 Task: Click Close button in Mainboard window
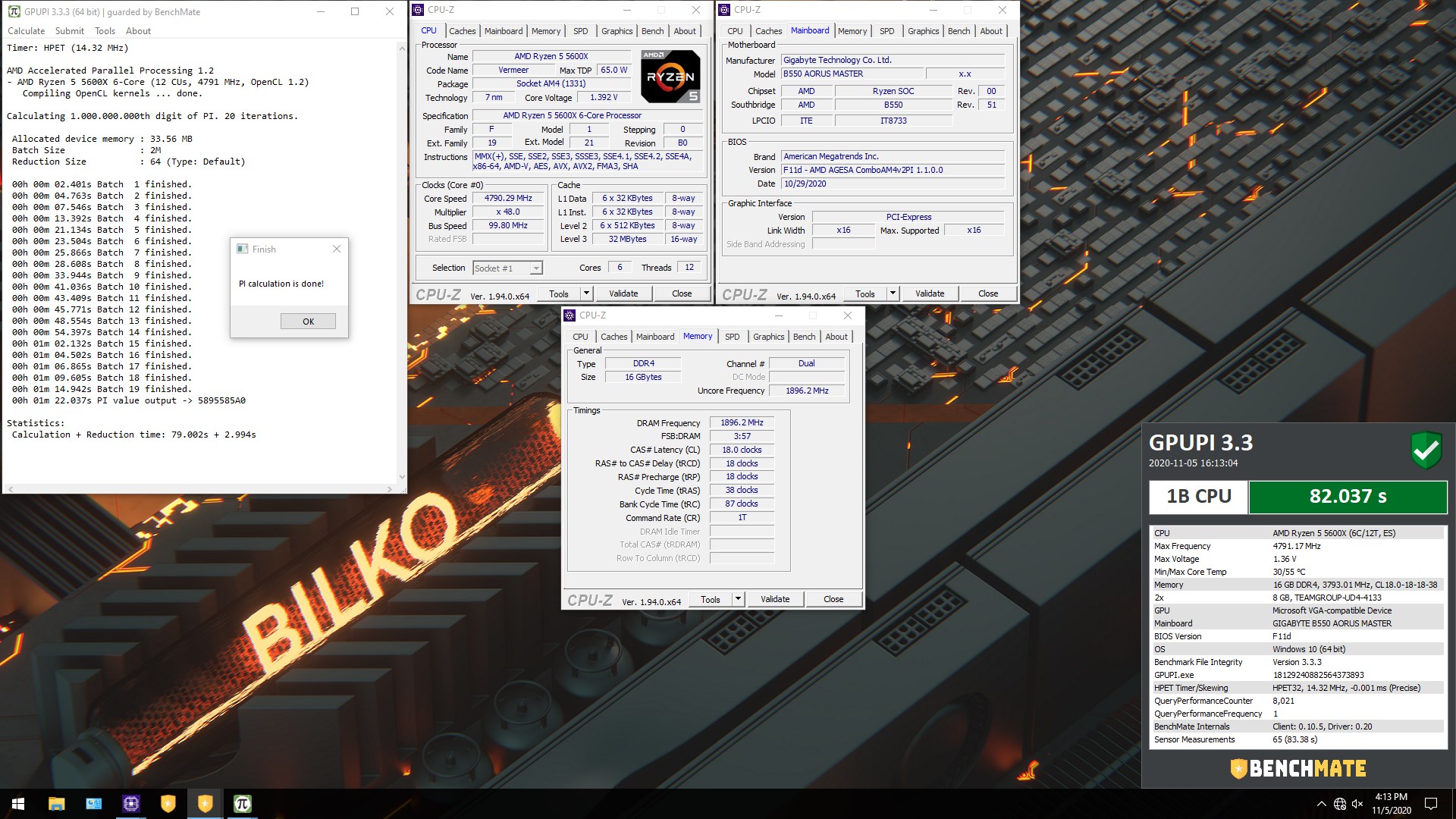[988, 293]
